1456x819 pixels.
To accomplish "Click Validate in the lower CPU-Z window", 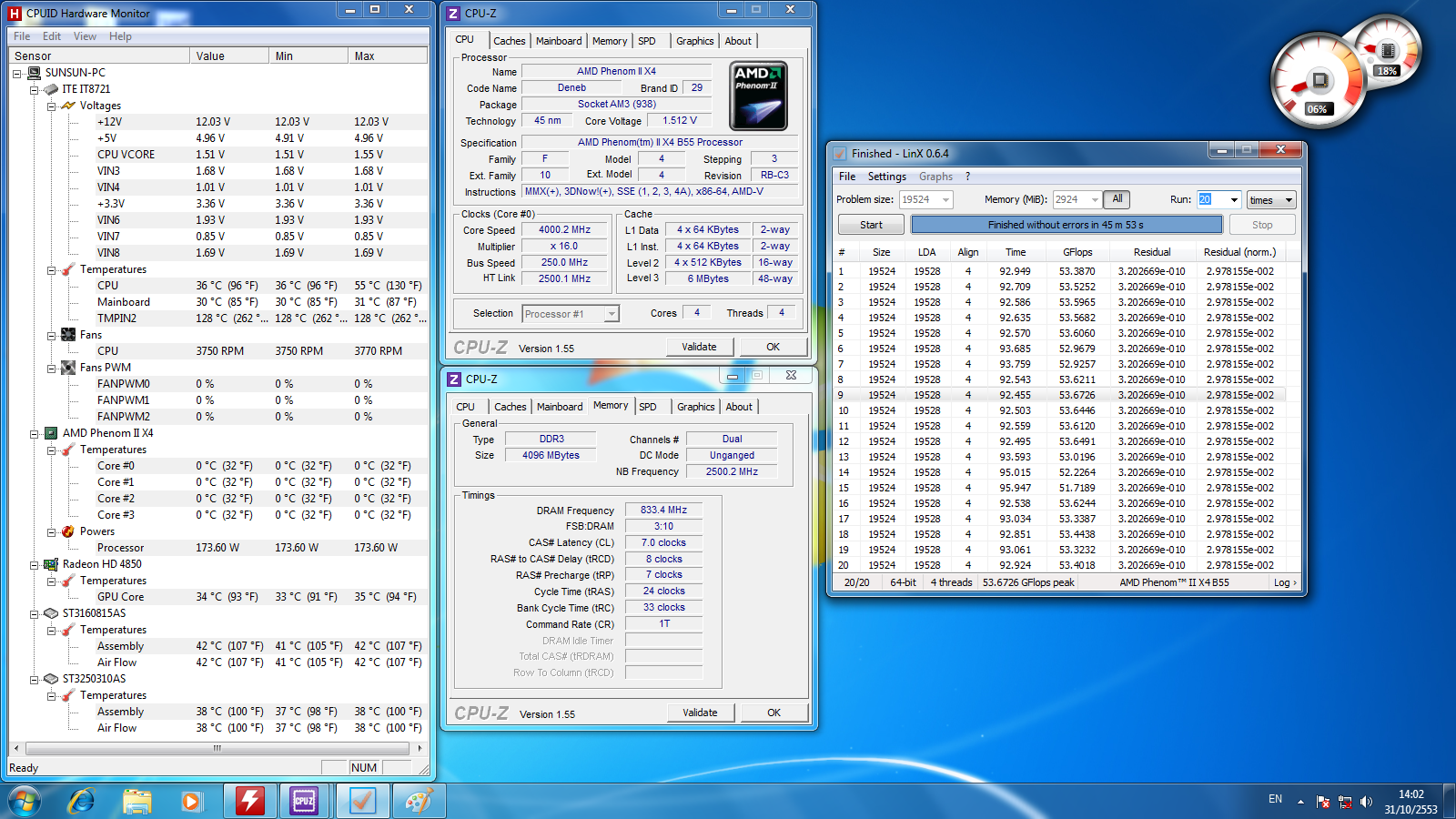I will point(700,713).
